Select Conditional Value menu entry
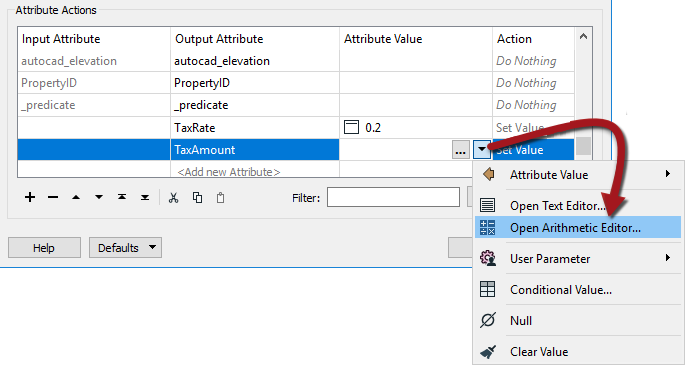The height and width of the screenshot is (365, 685). tap(578, 289)
